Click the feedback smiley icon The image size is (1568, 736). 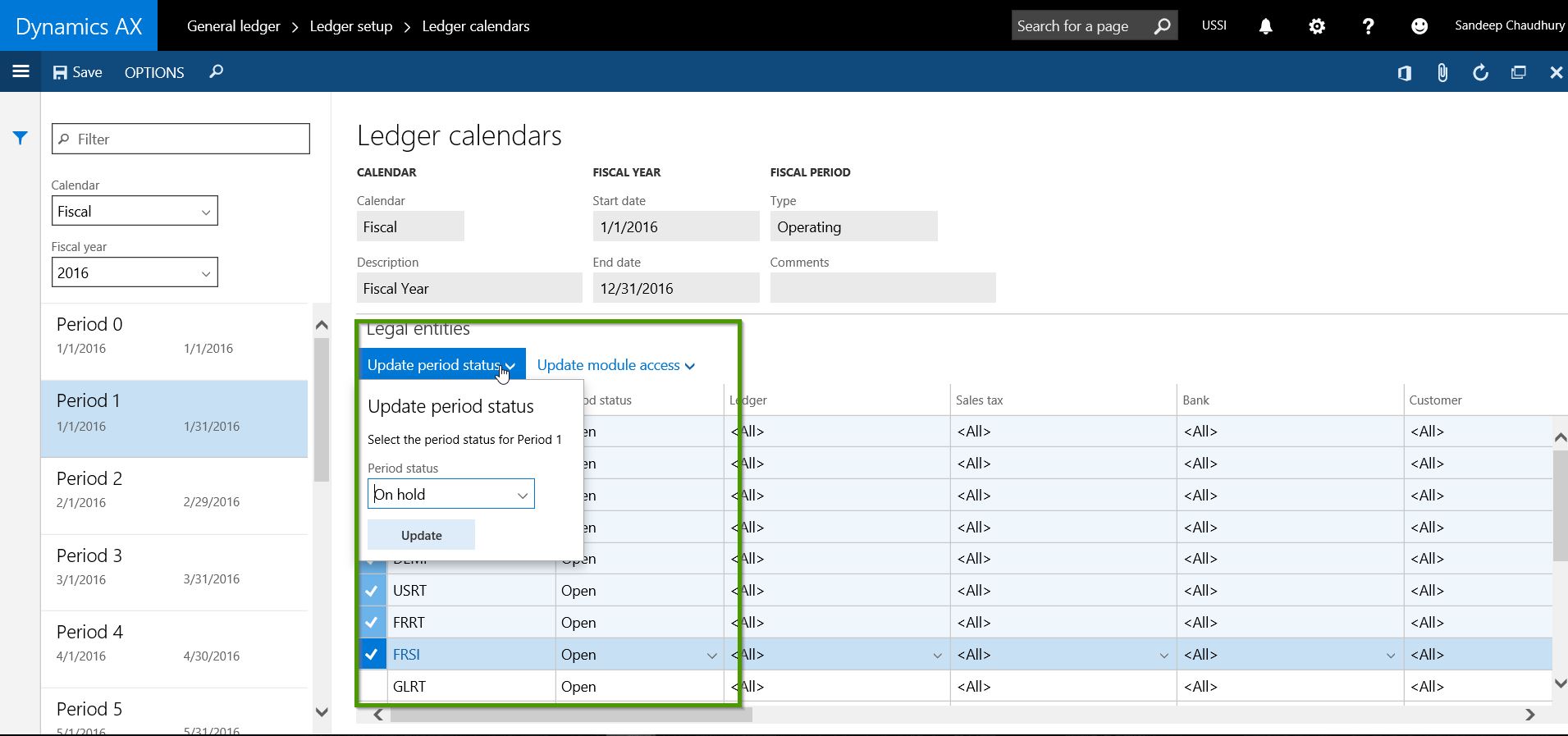(1419, 26)
